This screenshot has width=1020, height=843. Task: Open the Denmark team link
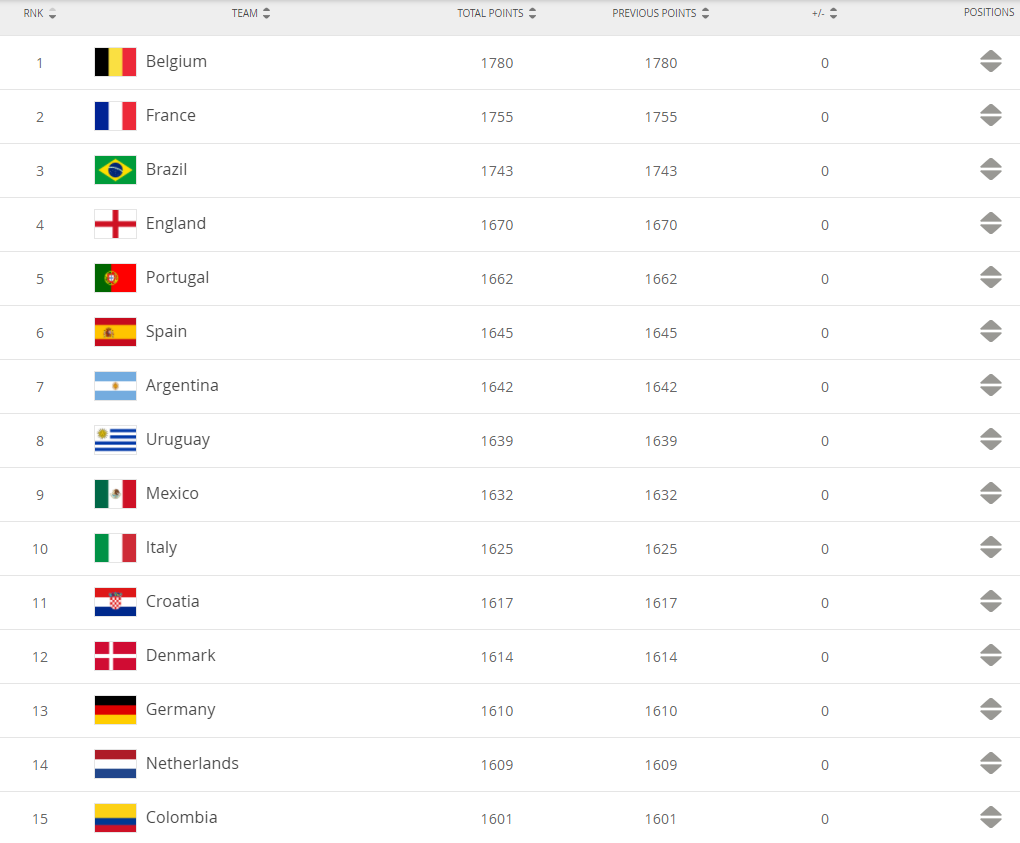[180, 656]
